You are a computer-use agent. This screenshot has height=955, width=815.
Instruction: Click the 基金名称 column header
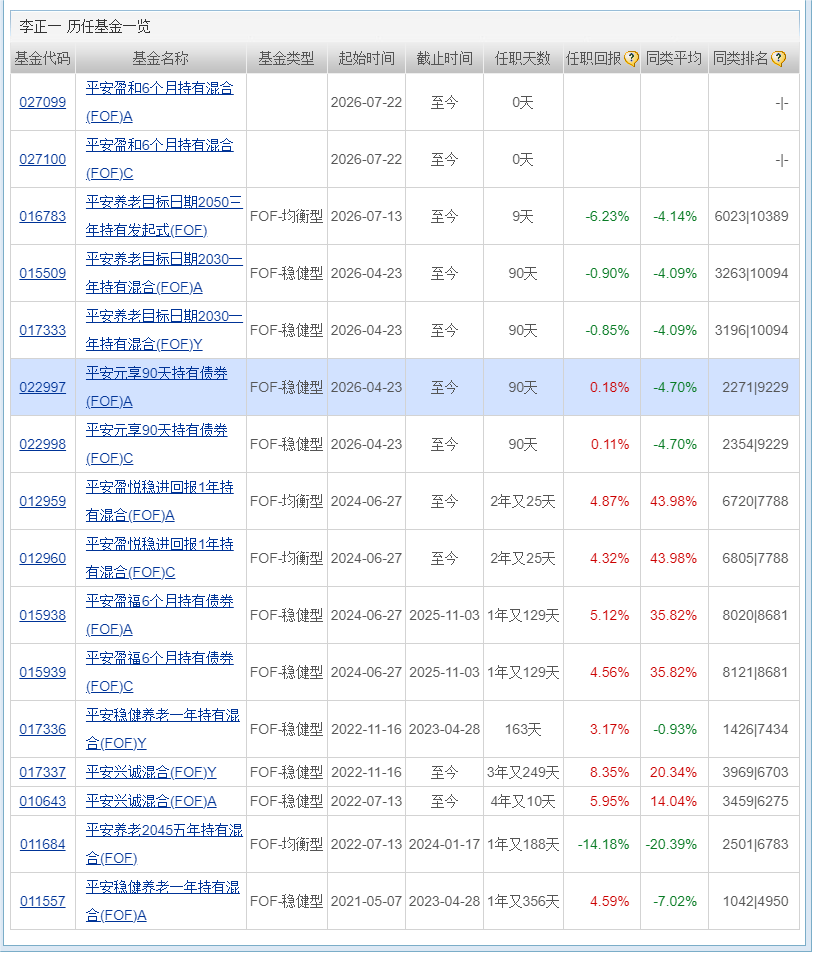(161, 58)
